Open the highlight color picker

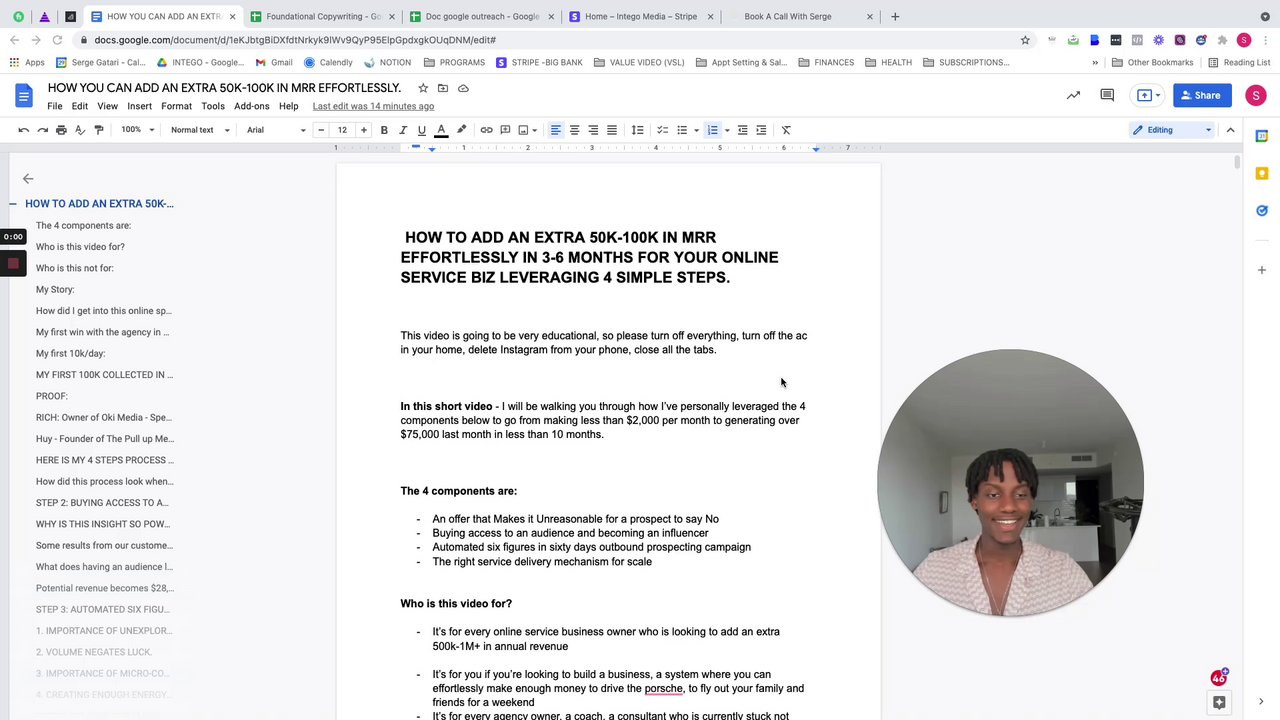click(461, 130)
